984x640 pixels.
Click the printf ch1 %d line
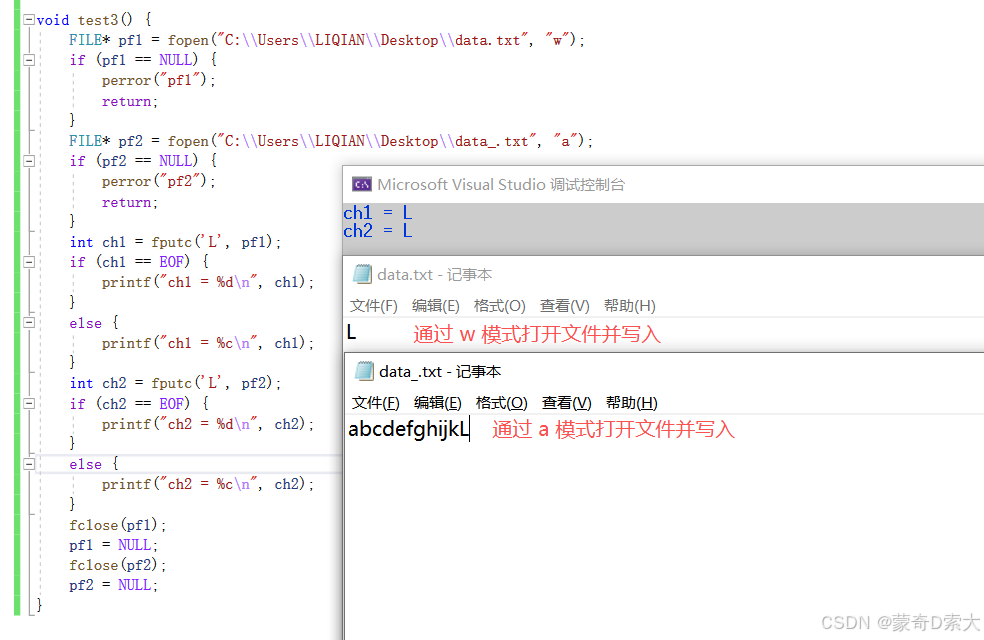208,282
